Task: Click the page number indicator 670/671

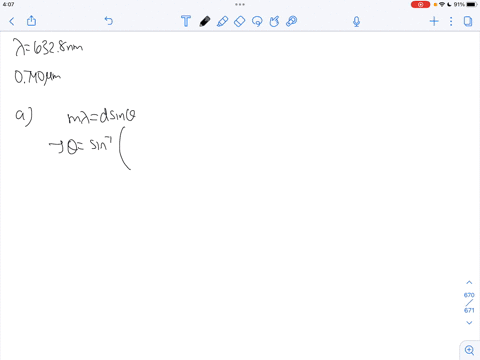Action: tap(469, 303)
